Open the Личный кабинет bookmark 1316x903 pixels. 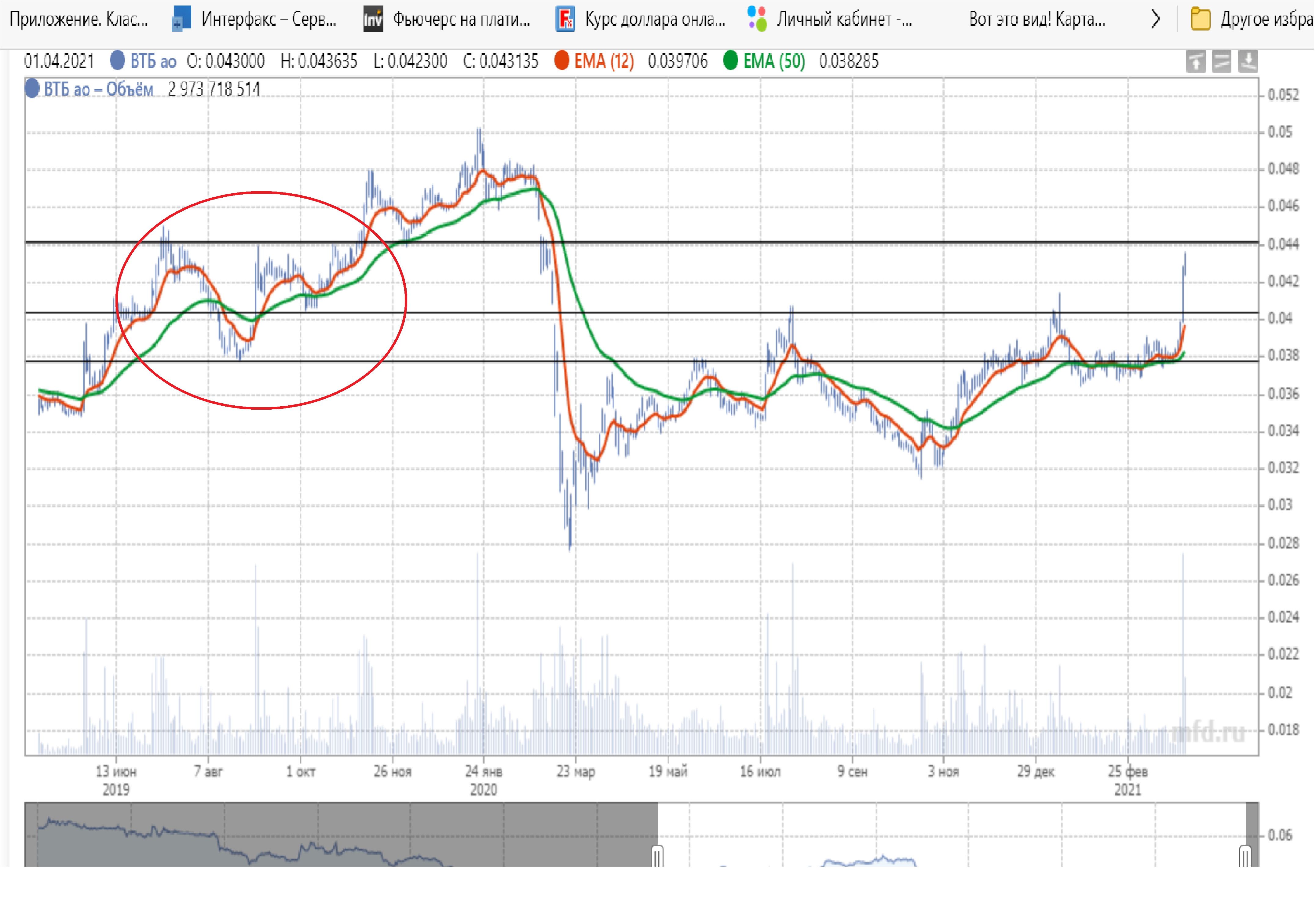pyautogui.click(x=830, y=19)
